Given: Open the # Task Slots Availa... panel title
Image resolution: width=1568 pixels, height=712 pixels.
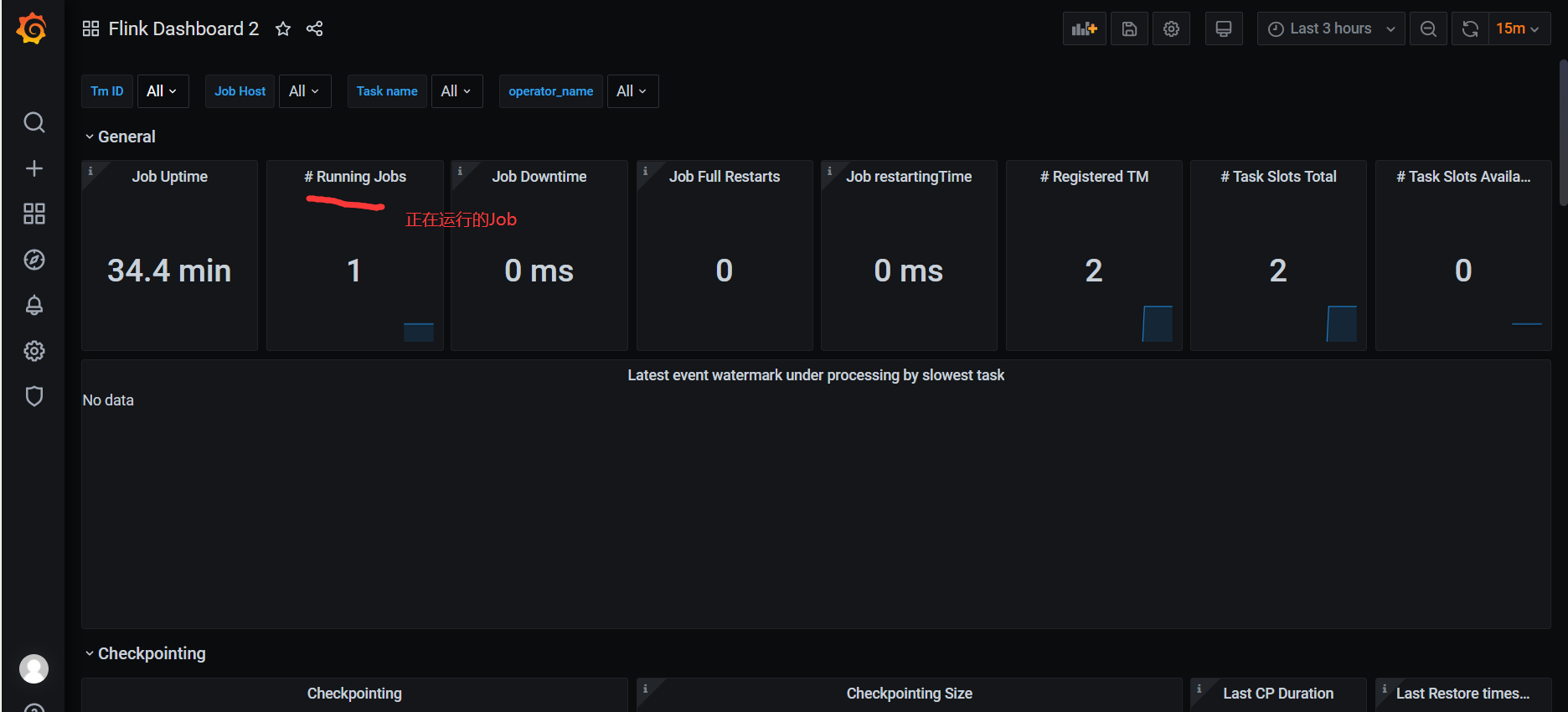Looking at the screenshot, I should (1463, 177).
